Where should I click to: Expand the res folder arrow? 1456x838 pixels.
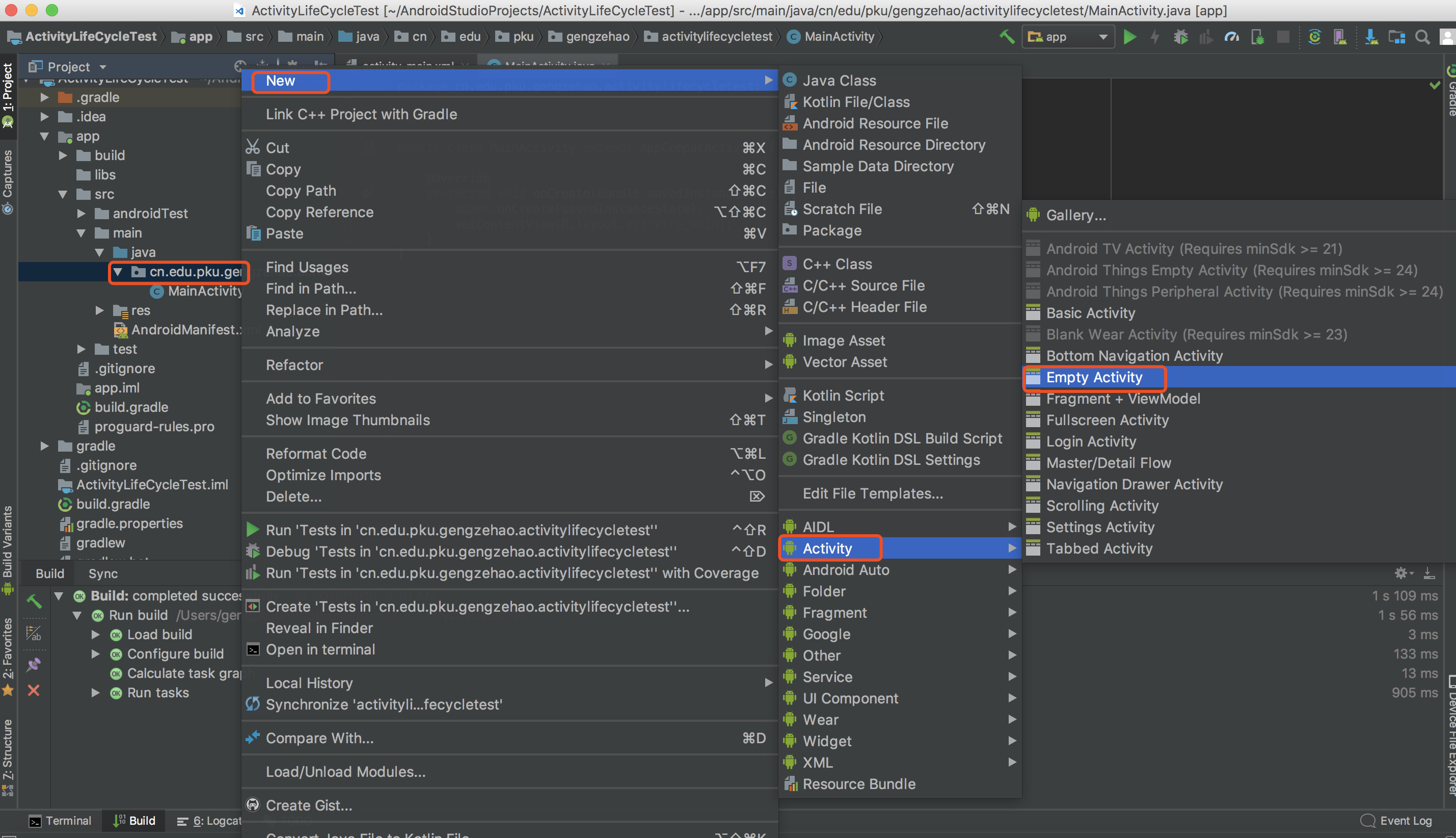[99, 311]
